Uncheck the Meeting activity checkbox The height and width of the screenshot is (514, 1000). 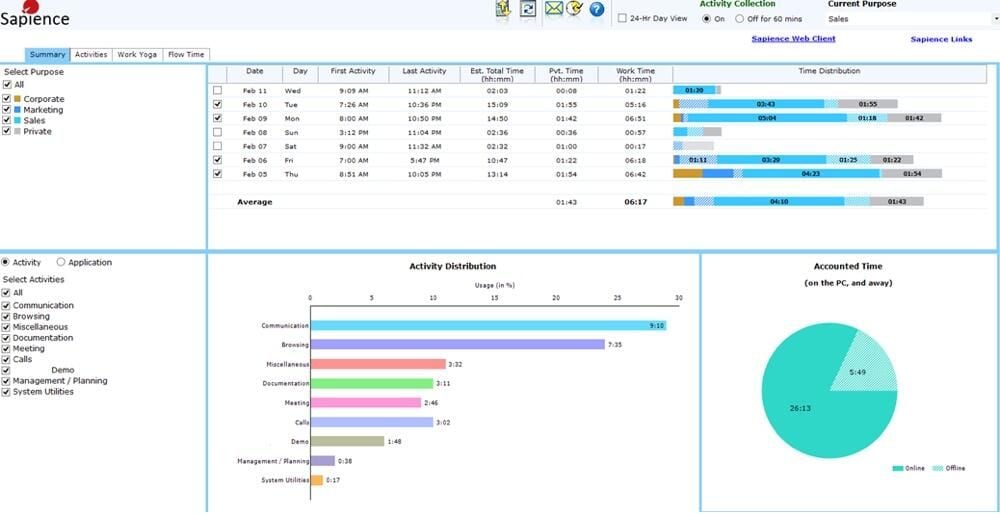coord(6,349)
